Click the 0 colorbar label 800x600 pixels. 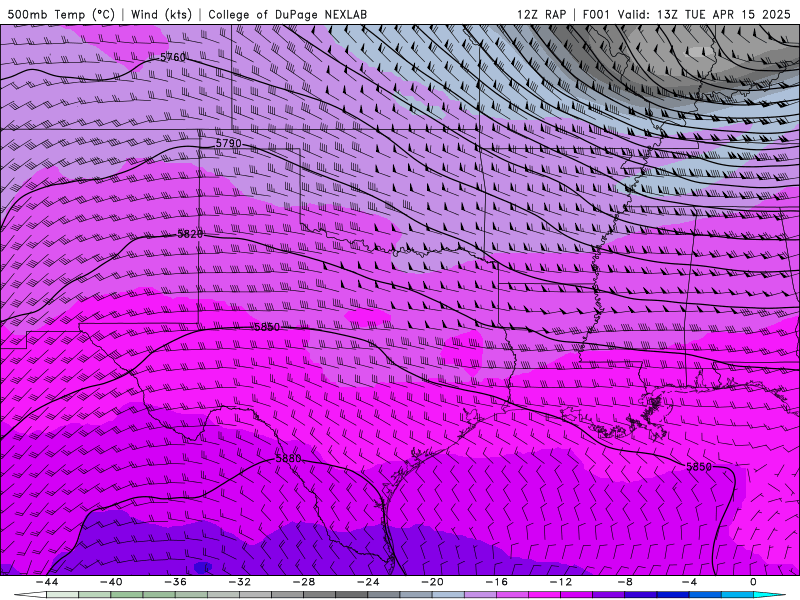tap(753, 582)
